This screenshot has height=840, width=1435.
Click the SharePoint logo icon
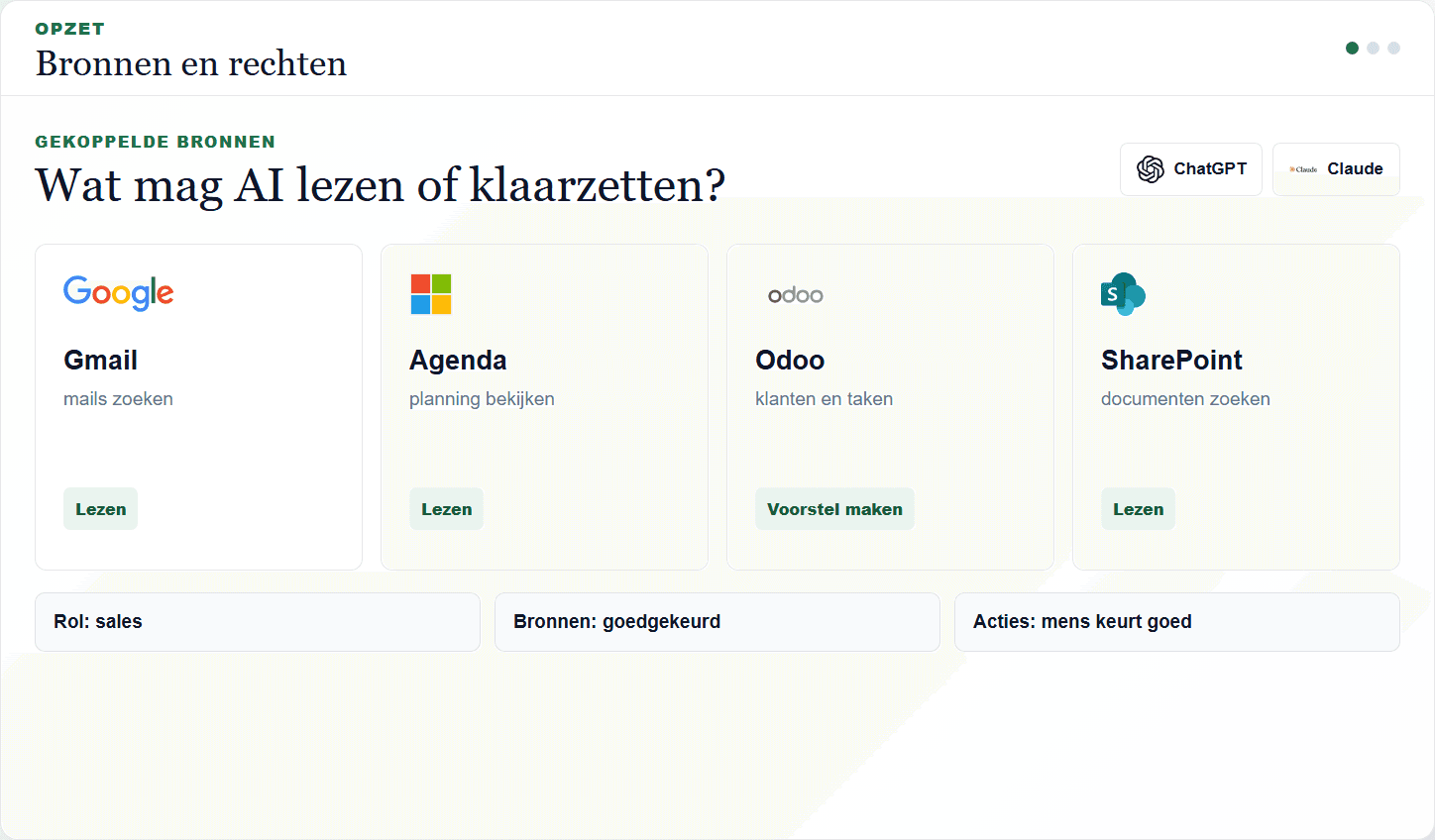1123,294
